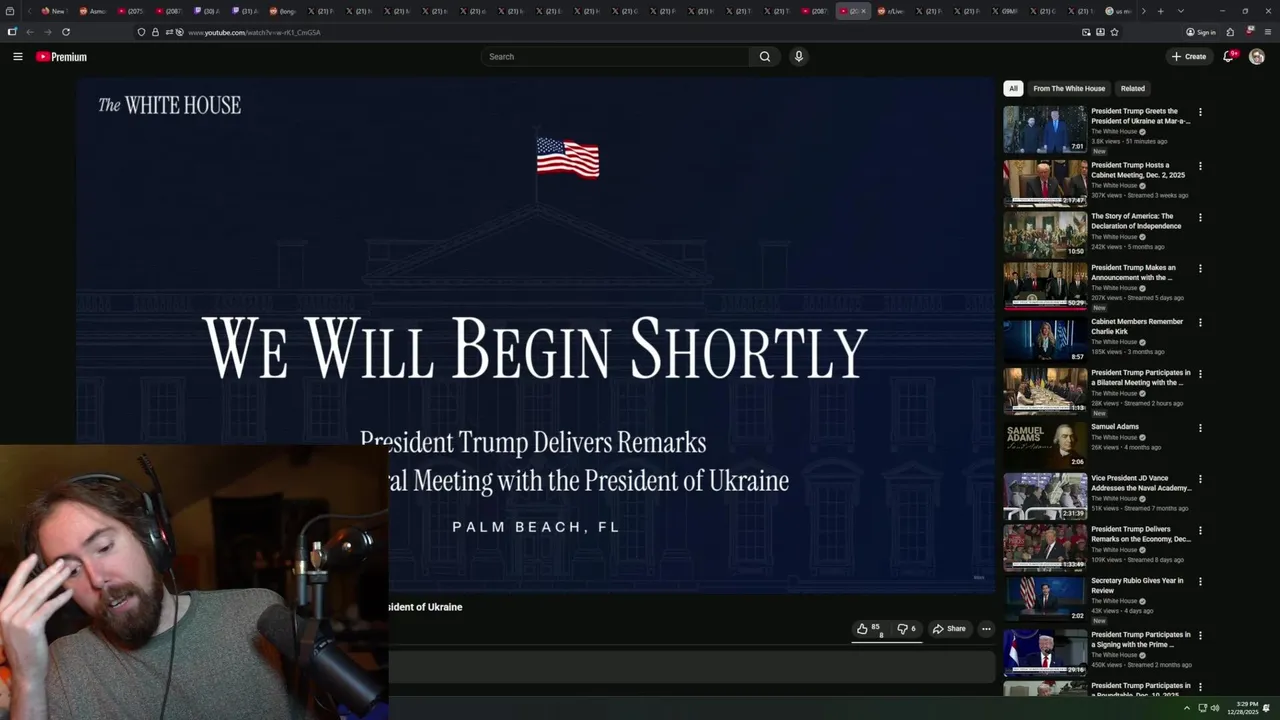
Task: Go to the YouTube Premium home logo
Action: click(61, 57)
